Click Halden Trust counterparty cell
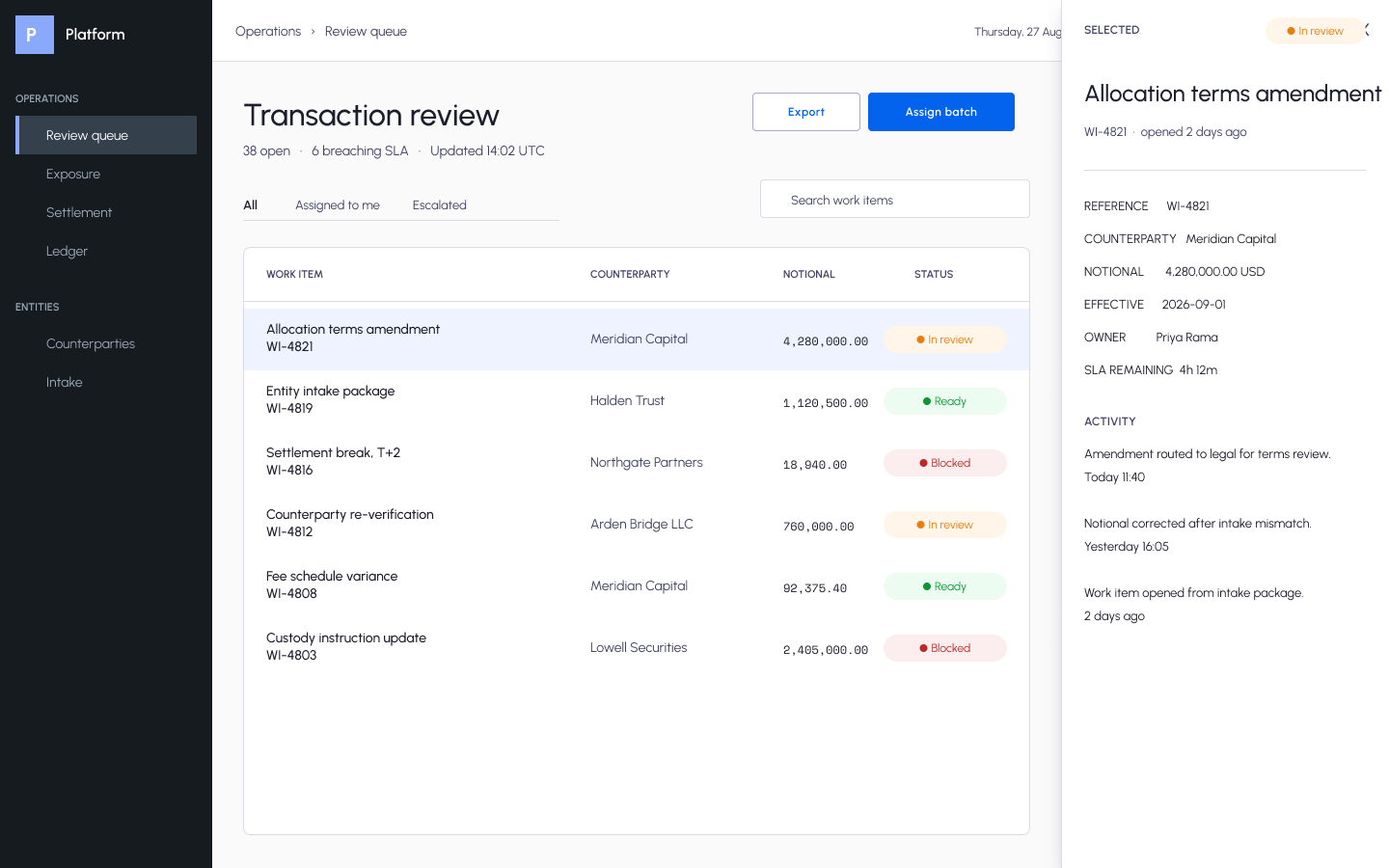The image size is (1389, 868). [627, 400]
